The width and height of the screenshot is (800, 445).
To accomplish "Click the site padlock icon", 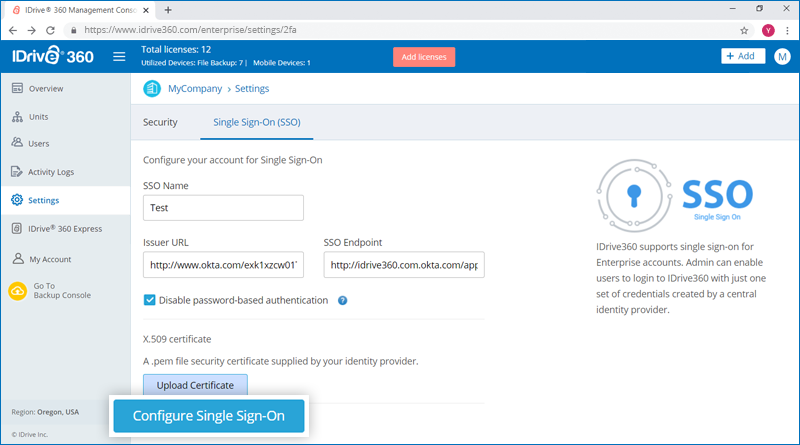I will (x=73, y=30).
